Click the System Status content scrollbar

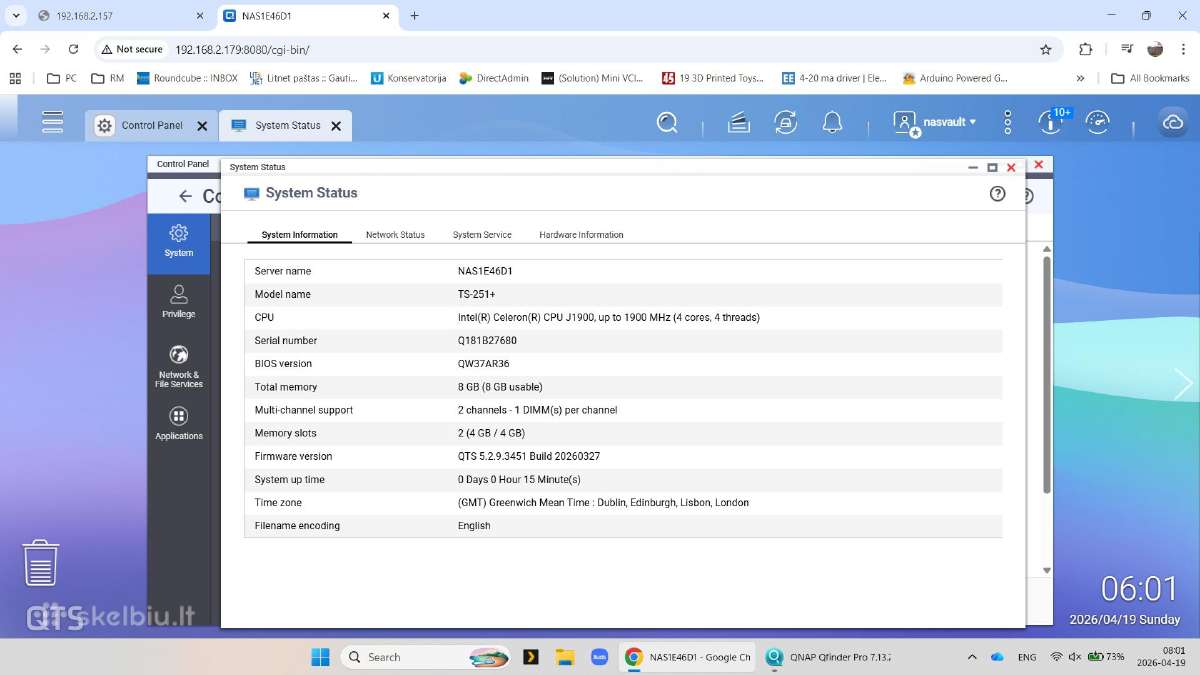pyautogui.click(x=1047, y=374)
